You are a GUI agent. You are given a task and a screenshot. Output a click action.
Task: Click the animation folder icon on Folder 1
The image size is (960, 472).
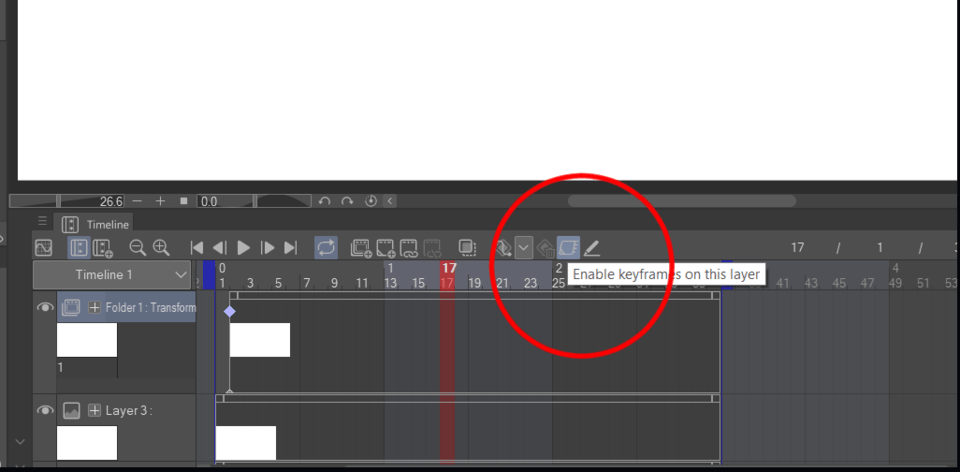coord(71,307)
